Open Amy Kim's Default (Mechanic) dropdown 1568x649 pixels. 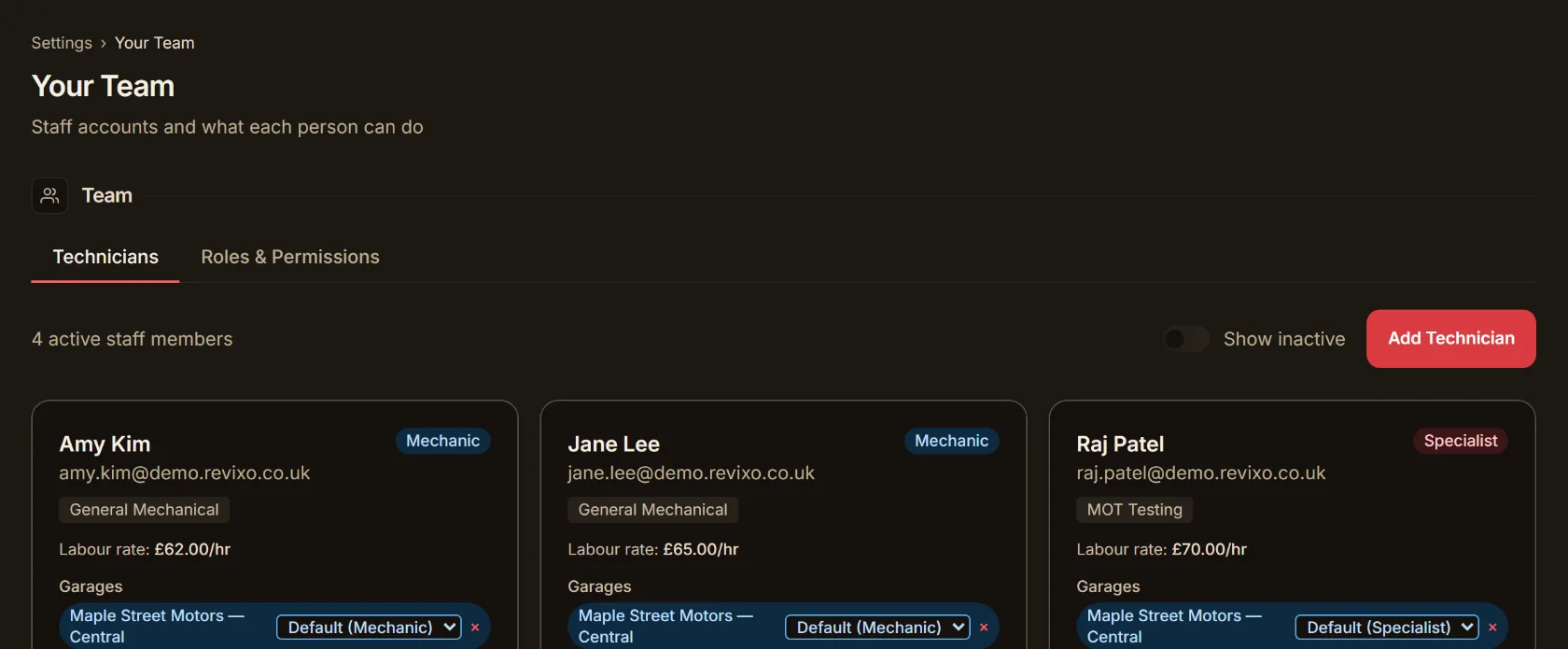tap(369, 628)
